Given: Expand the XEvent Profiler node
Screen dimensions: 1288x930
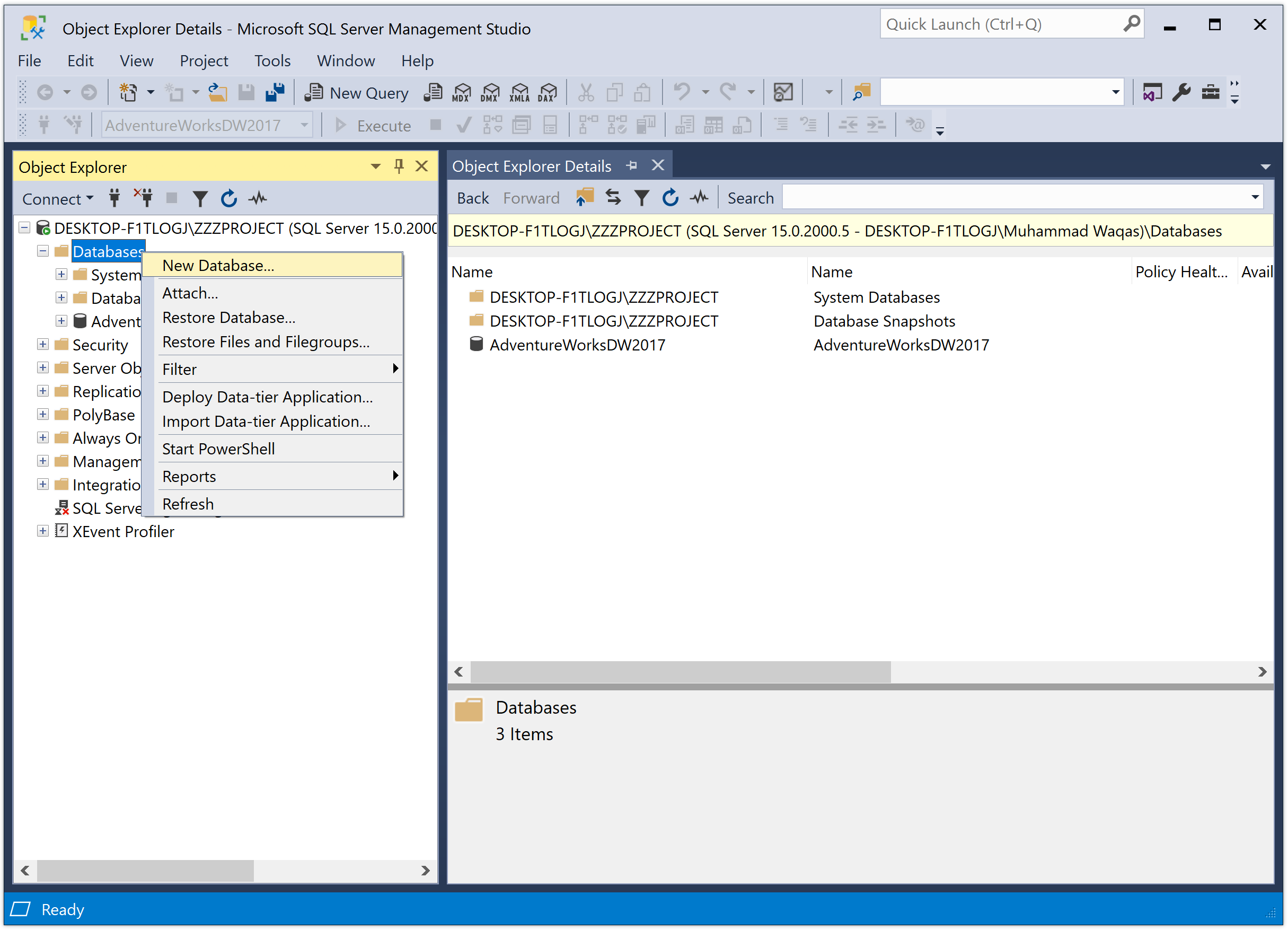Looking at the screenshot, I should pos(42,531).
